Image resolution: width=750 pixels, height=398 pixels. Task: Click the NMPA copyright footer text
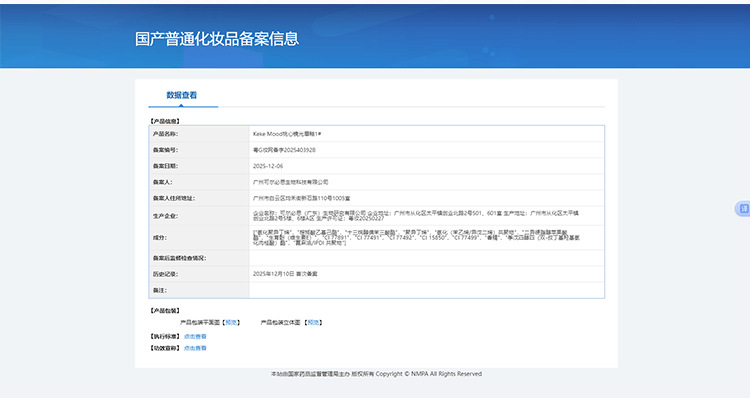coord(376,374)
